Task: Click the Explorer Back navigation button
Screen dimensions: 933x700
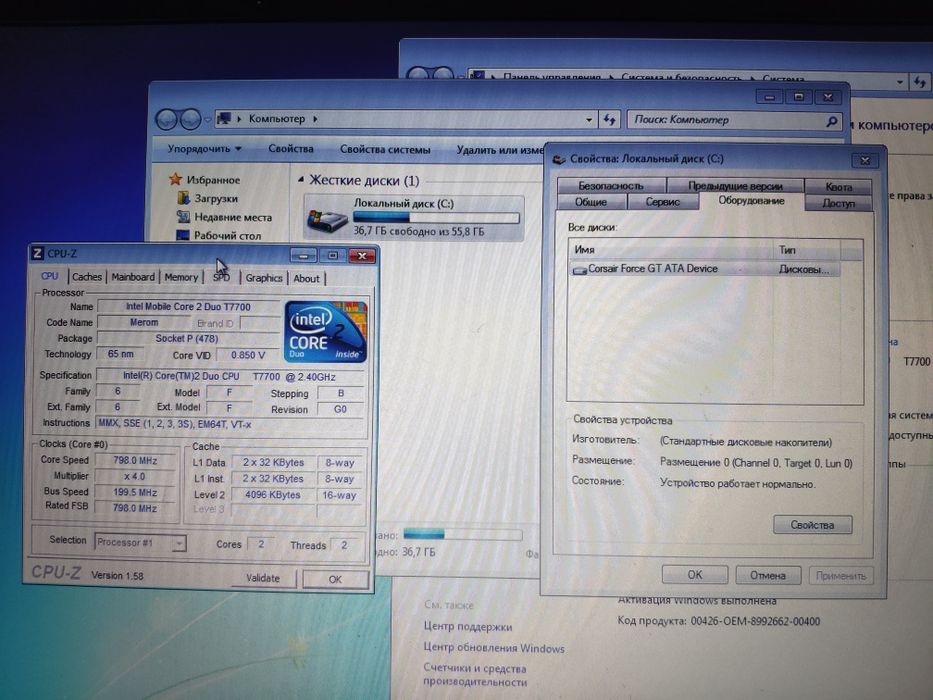Action: (167, 120)
